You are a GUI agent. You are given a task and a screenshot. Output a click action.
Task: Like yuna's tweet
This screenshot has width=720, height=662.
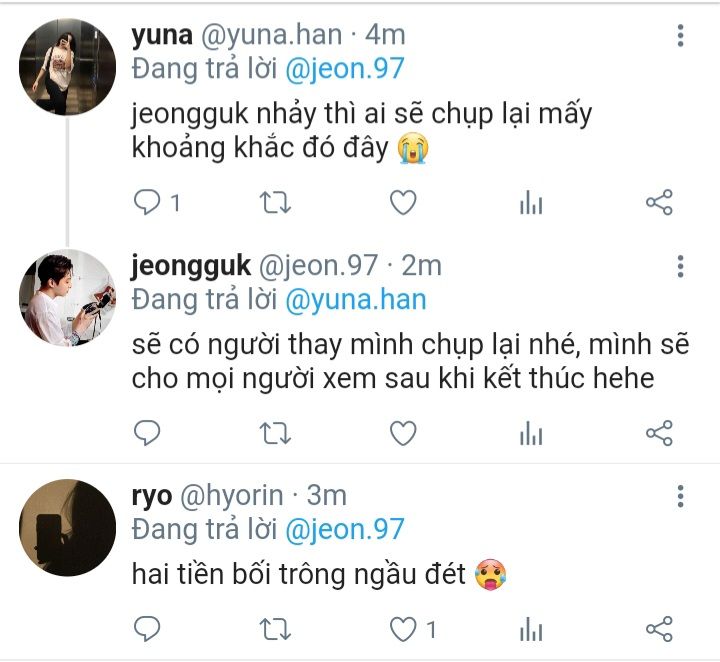(x=402, y=203)
